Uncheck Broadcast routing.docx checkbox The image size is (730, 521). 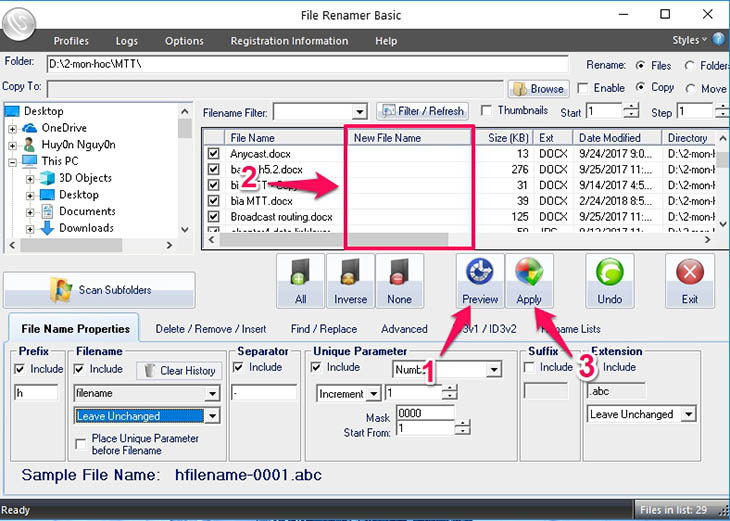pyautogui.click(x=214, y=217)
